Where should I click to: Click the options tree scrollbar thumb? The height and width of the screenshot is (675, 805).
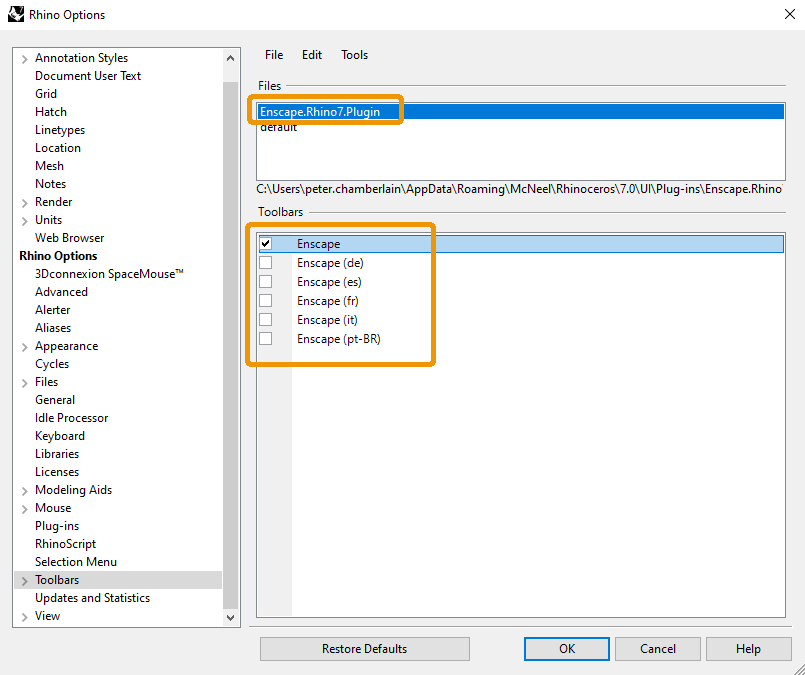[x=231, y=345]
